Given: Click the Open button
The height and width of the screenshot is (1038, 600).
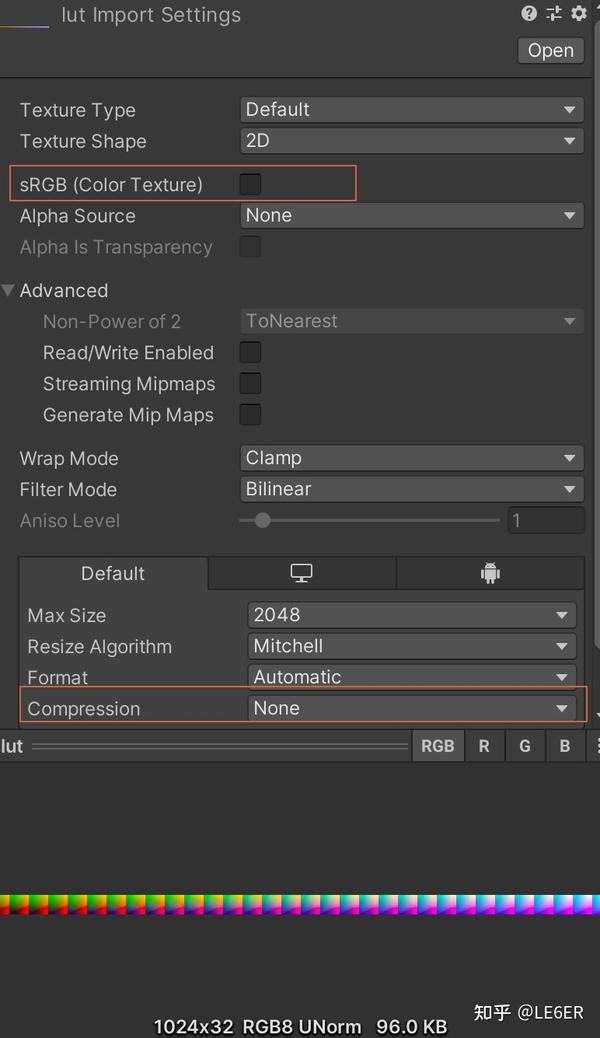Looking at the screenshot, I should [x=551, y=50].
